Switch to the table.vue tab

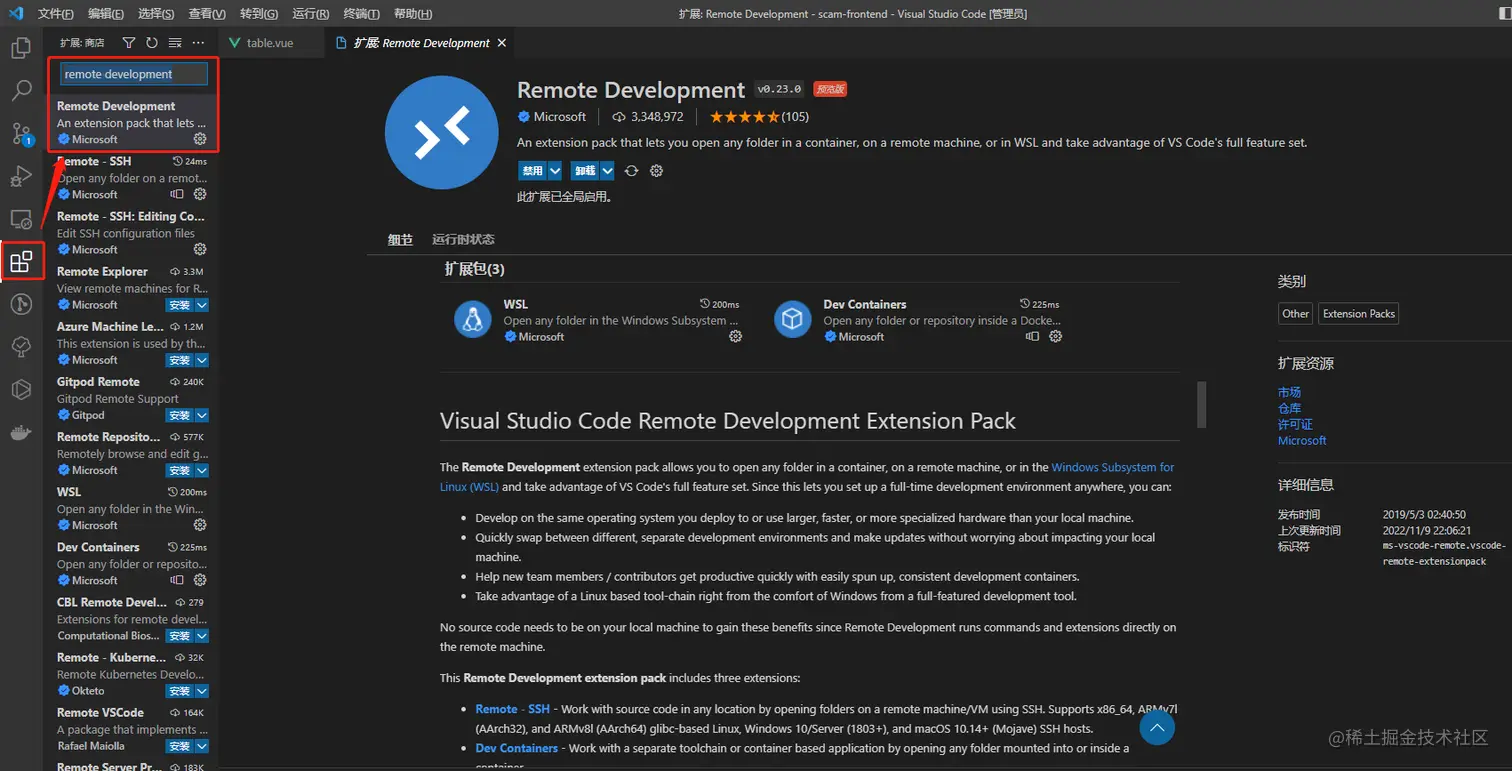(x=269, y=43)
